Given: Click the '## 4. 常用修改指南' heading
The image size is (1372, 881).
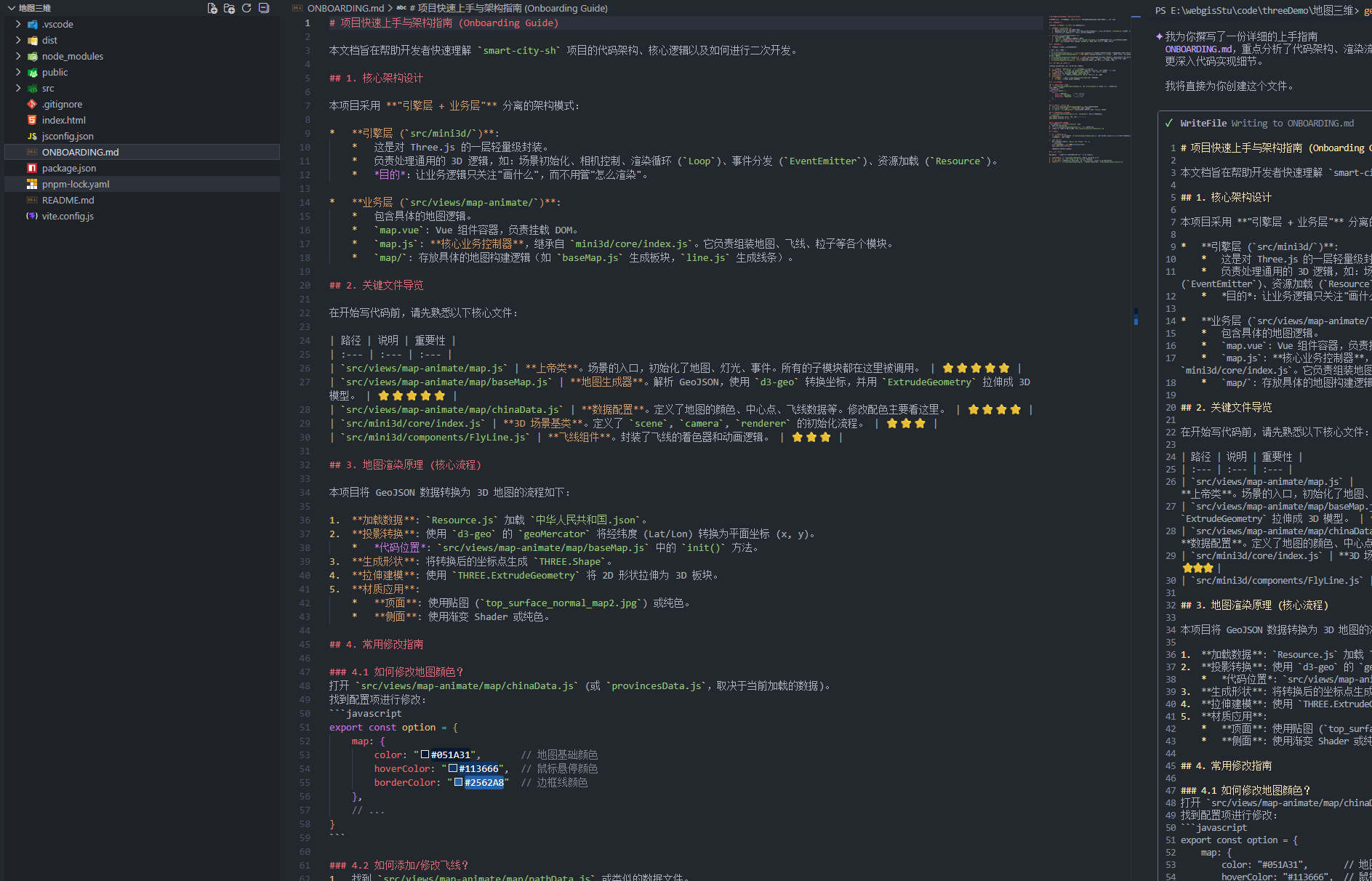Looking at the screenshot, I should pos(376,644).
